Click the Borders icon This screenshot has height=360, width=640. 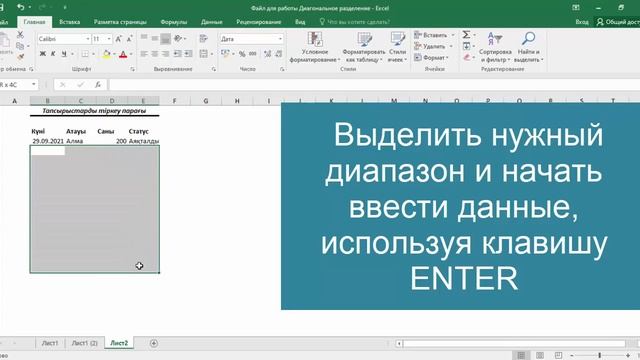click(85, 54)
